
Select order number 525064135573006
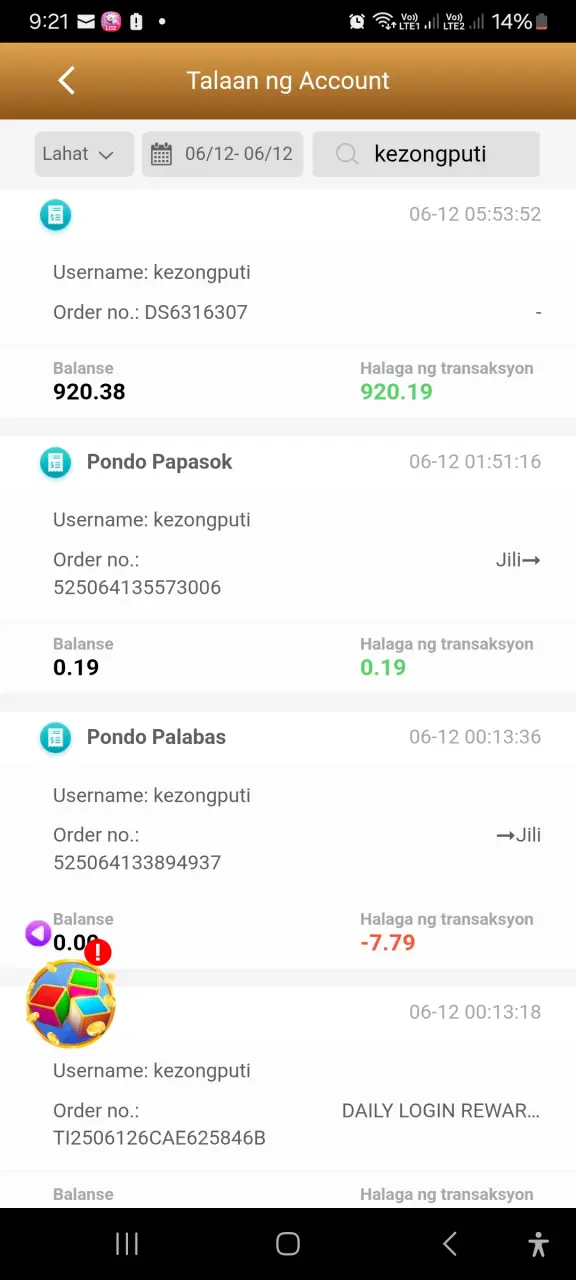(137, 587)
